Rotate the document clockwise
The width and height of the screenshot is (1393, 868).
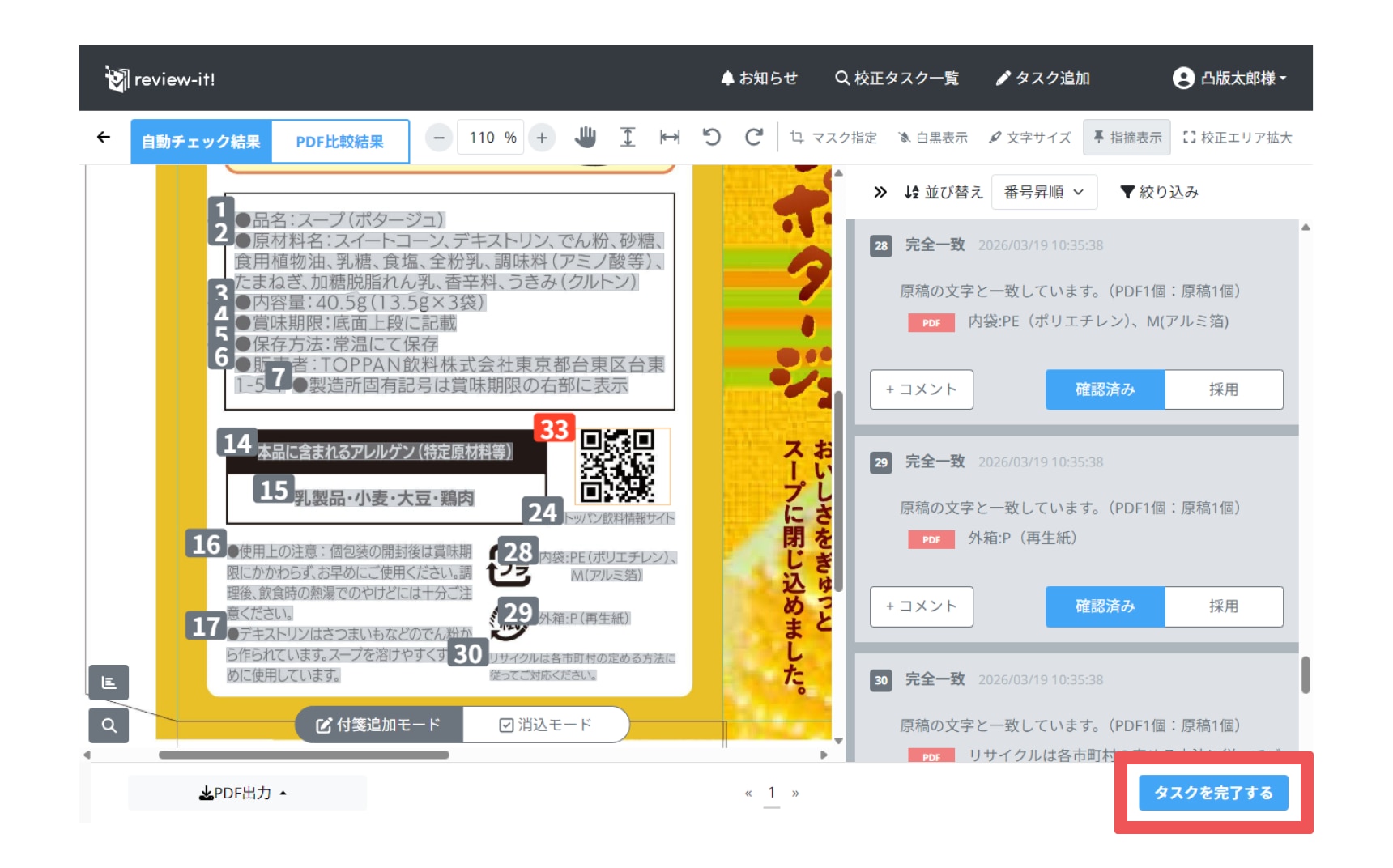click(754, 138)
